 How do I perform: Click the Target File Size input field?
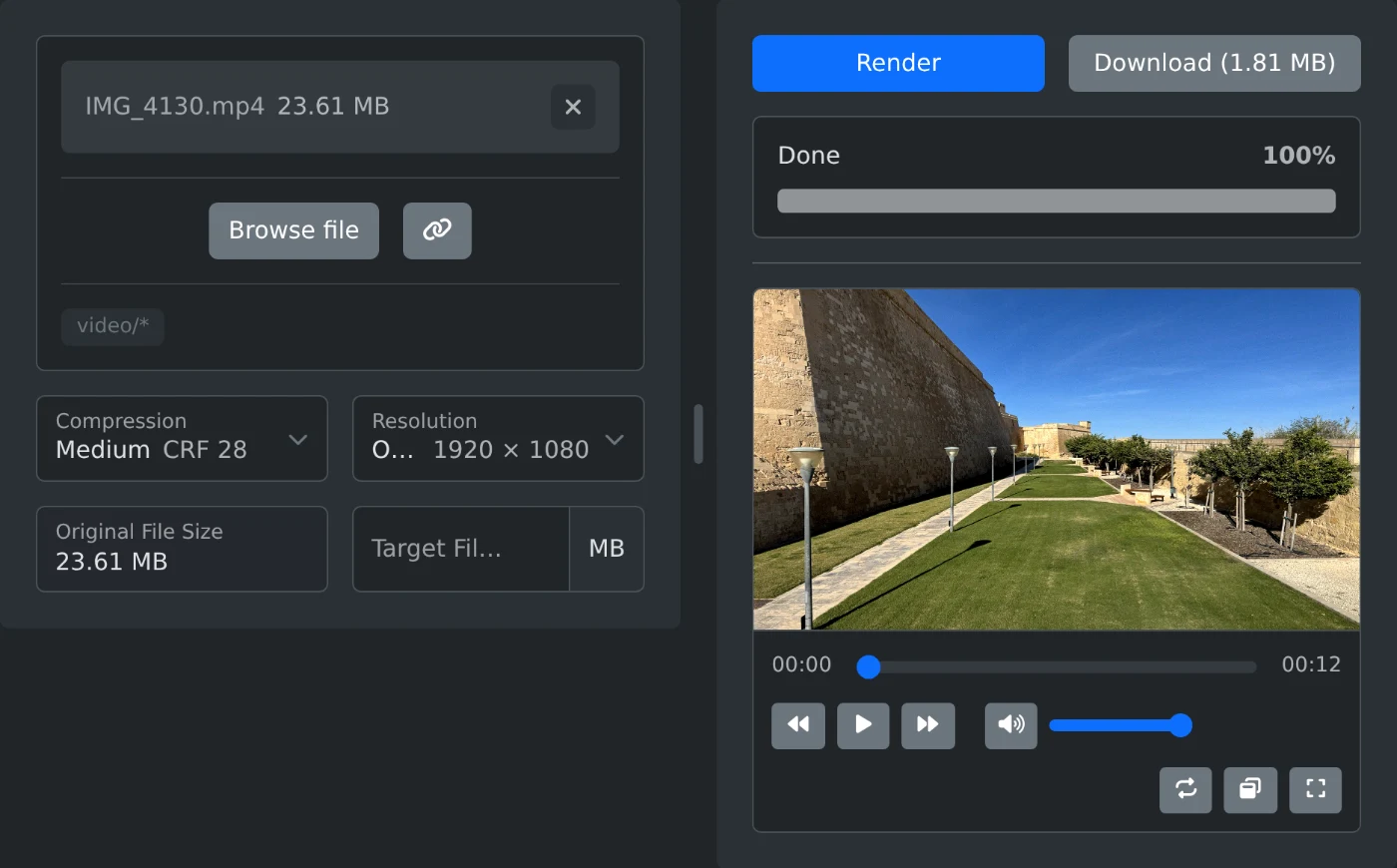tap(461, 549)
